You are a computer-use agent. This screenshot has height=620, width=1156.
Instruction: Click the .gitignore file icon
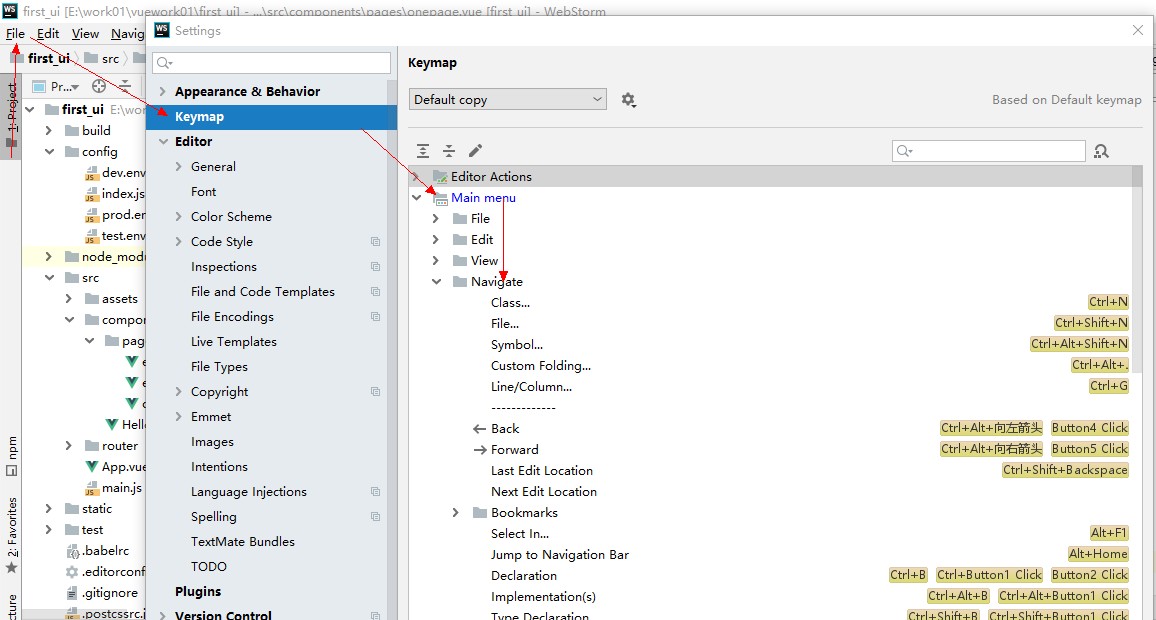coord(72,593)
